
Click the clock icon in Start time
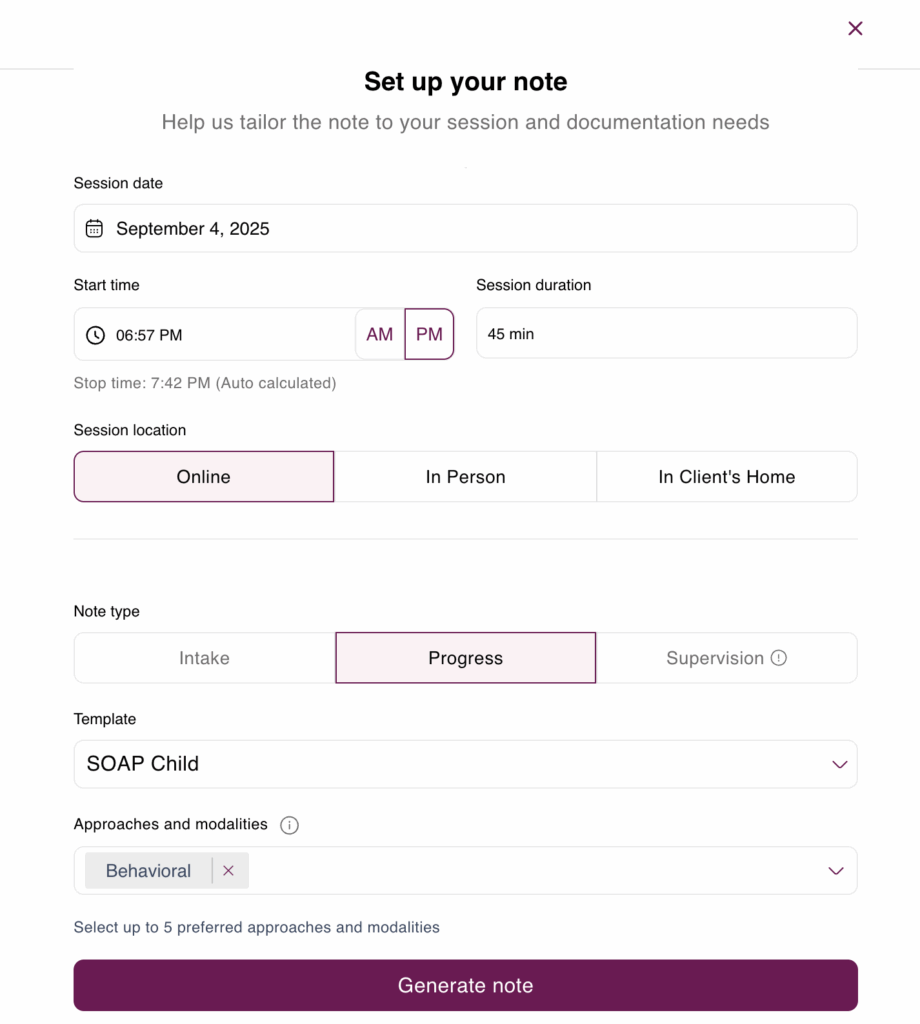95,335
